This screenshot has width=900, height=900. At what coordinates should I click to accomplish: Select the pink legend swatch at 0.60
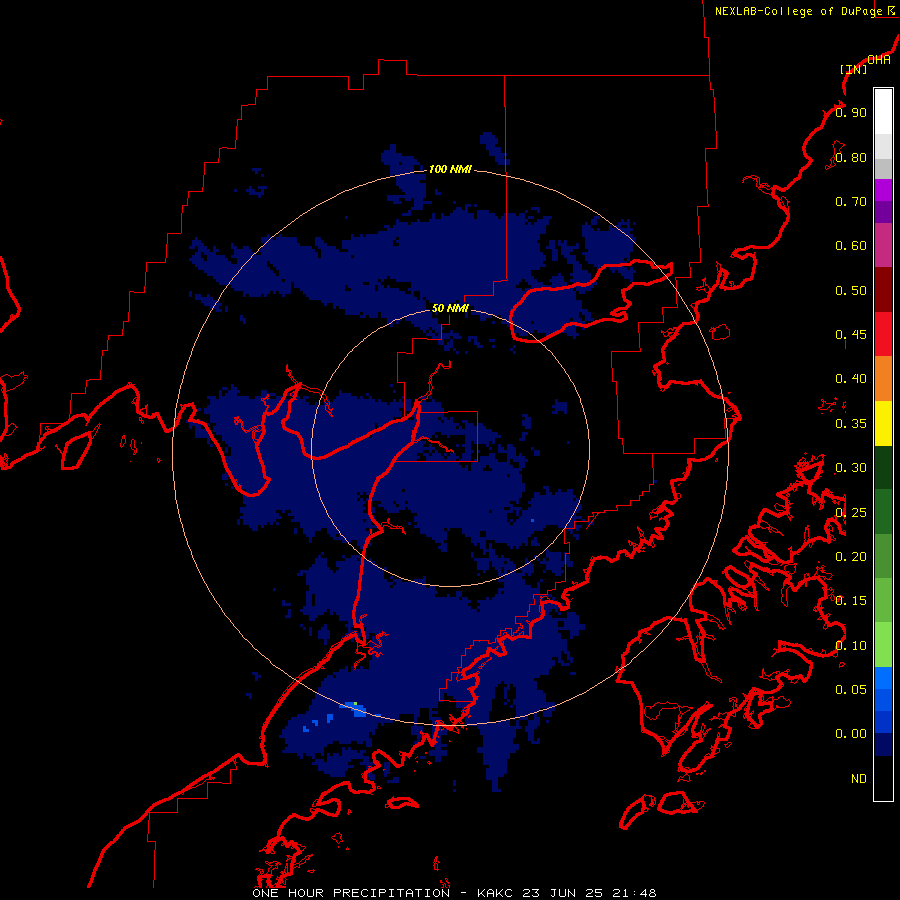[x=883, y=245]
